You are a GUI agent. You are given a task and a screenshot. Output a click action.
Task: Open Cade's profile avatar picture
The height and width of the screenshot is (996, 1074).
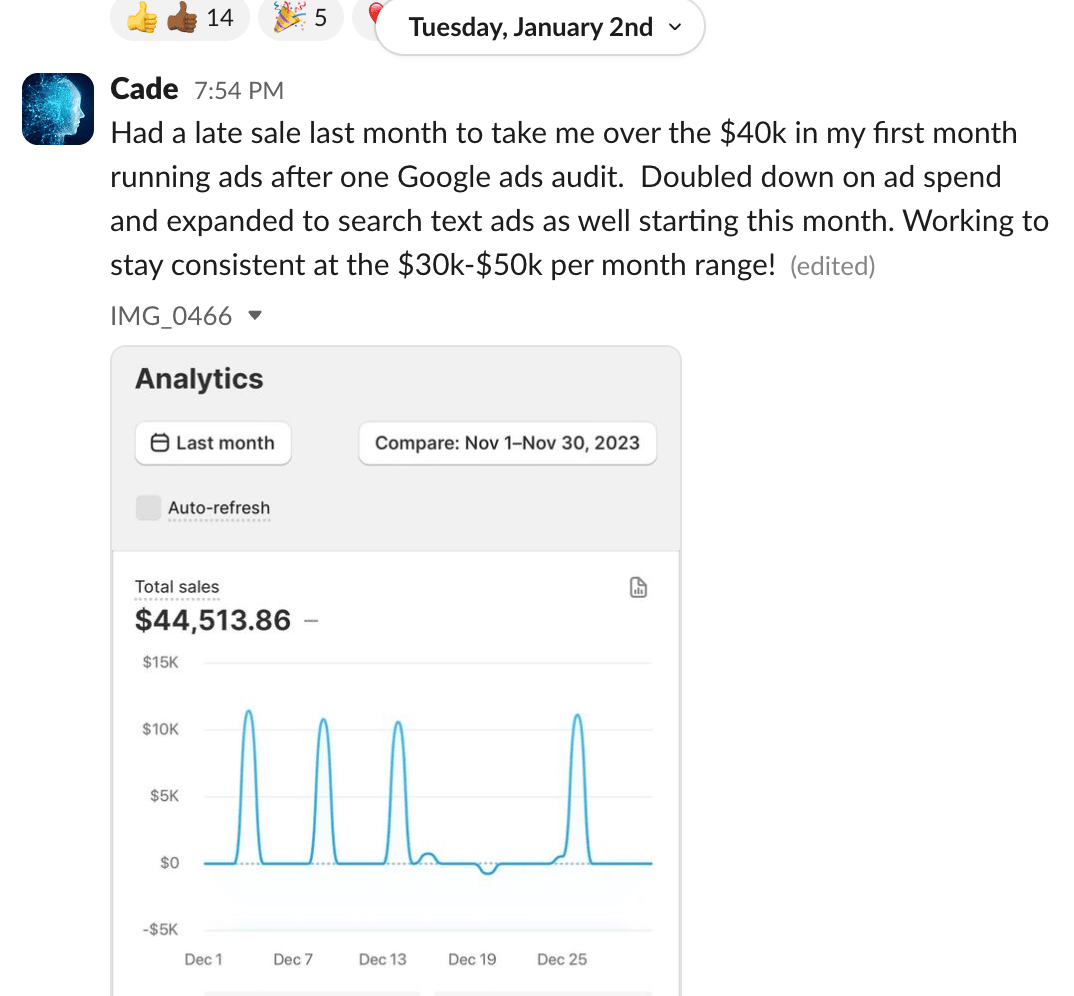click(x=58, y=108)
